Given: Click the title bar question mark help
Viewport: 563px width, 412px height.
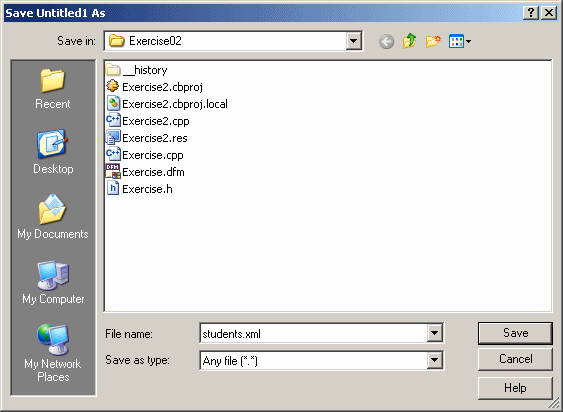Looking at the screenshot, I should click(531, 13).
